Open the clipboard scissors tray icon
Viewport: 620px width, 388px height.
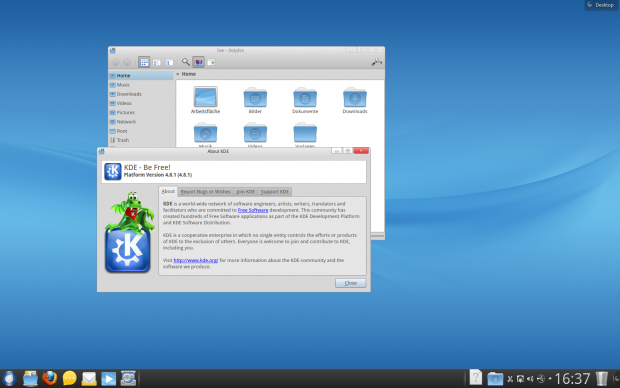pyautogui.click(x=510, y=379)
